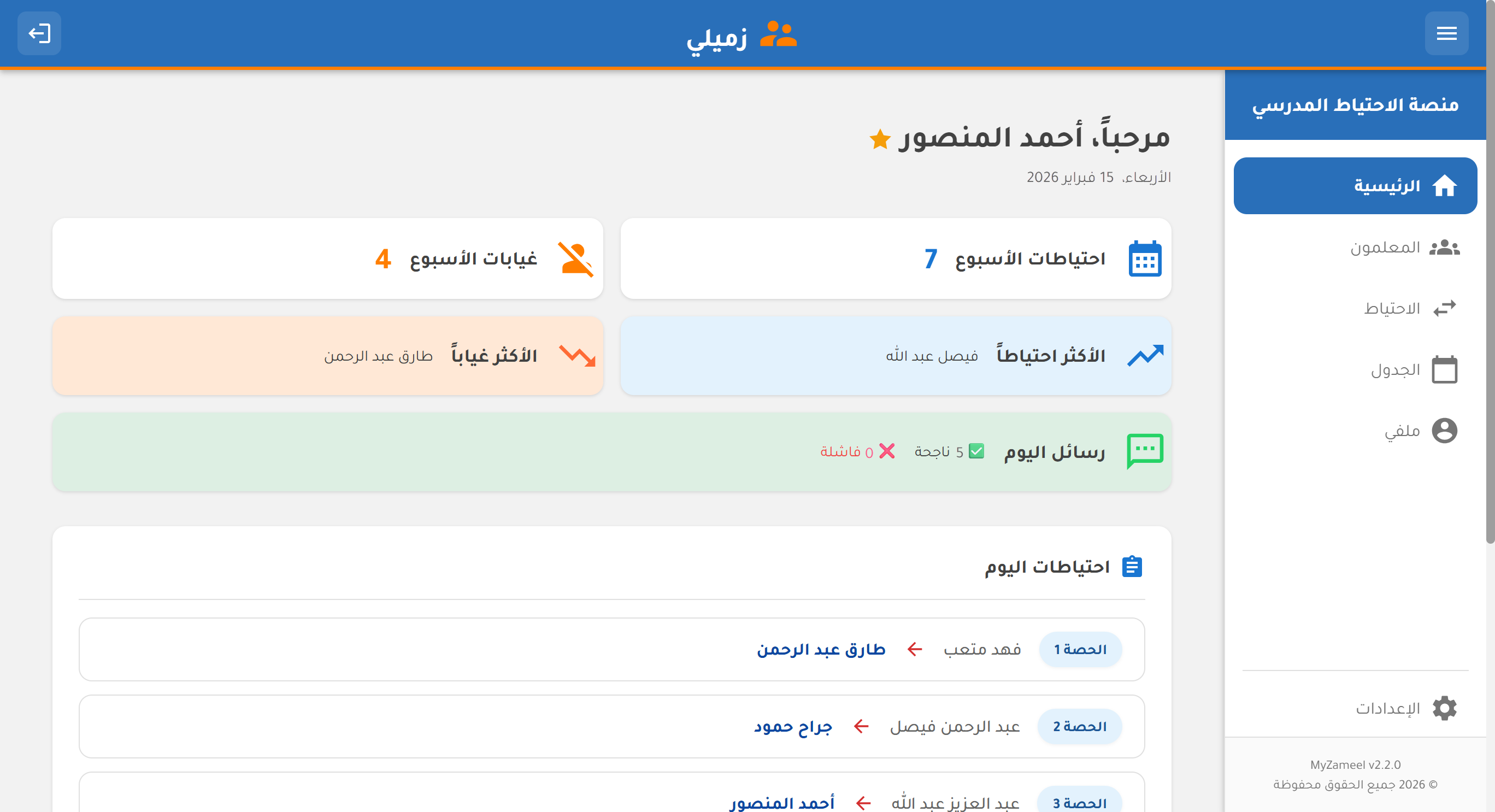Open the hamburger menu in the top-right
The height and width of the screenshot is (812, 1495).
click(x=1446, y=33)
